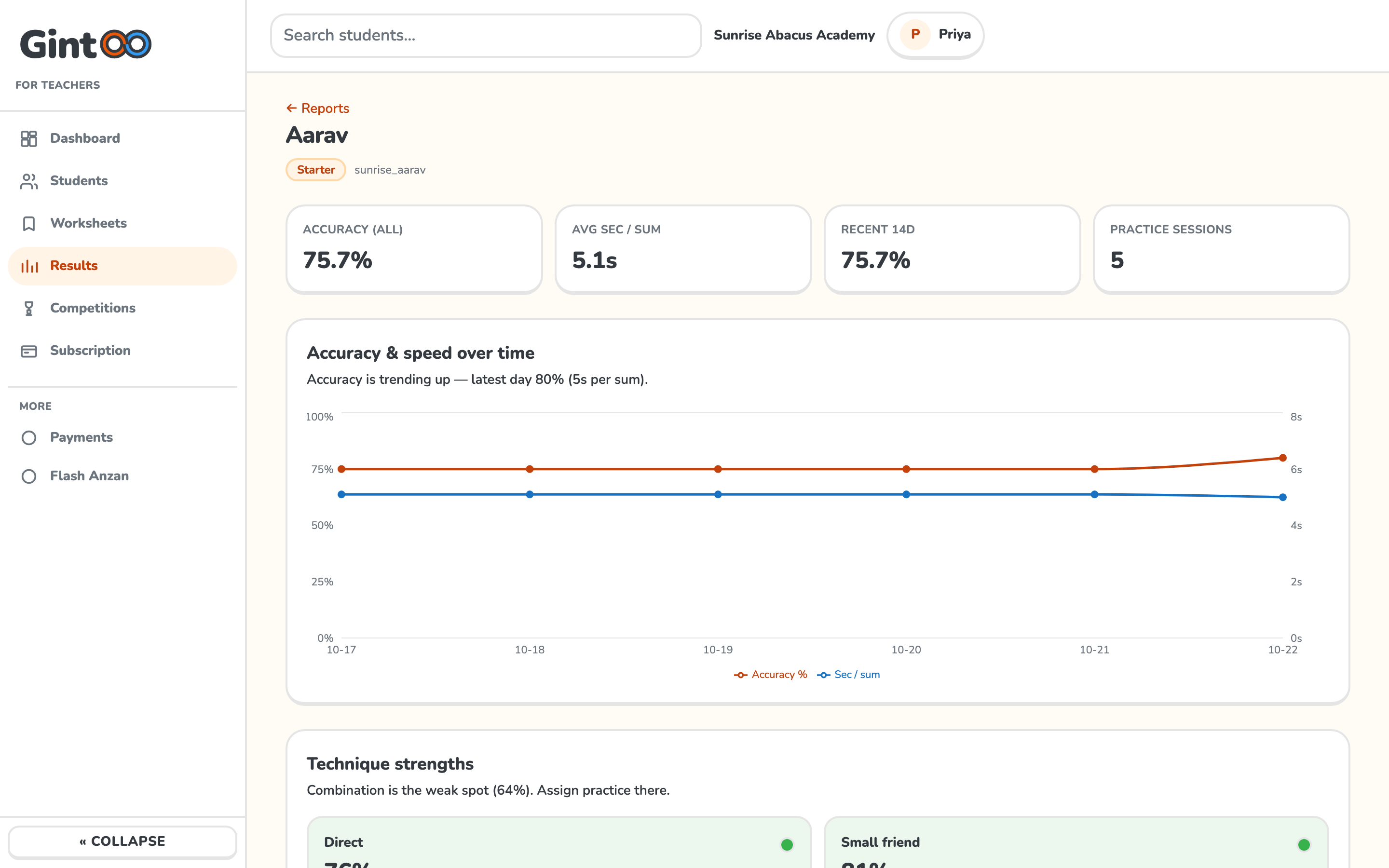The image size is (1389, 868).
Task: Click the Direct technique card
Action: [559, 843]
